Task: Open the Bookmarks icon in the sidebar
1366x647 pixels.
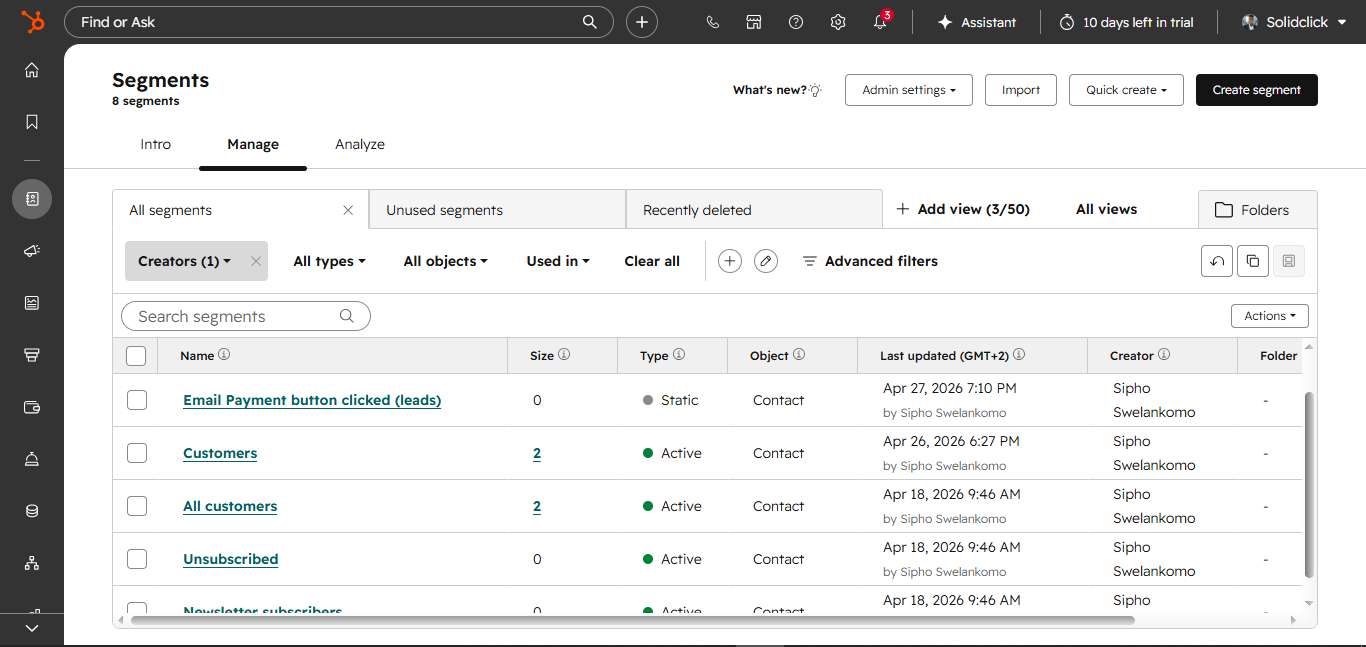Action: (32, 122)
